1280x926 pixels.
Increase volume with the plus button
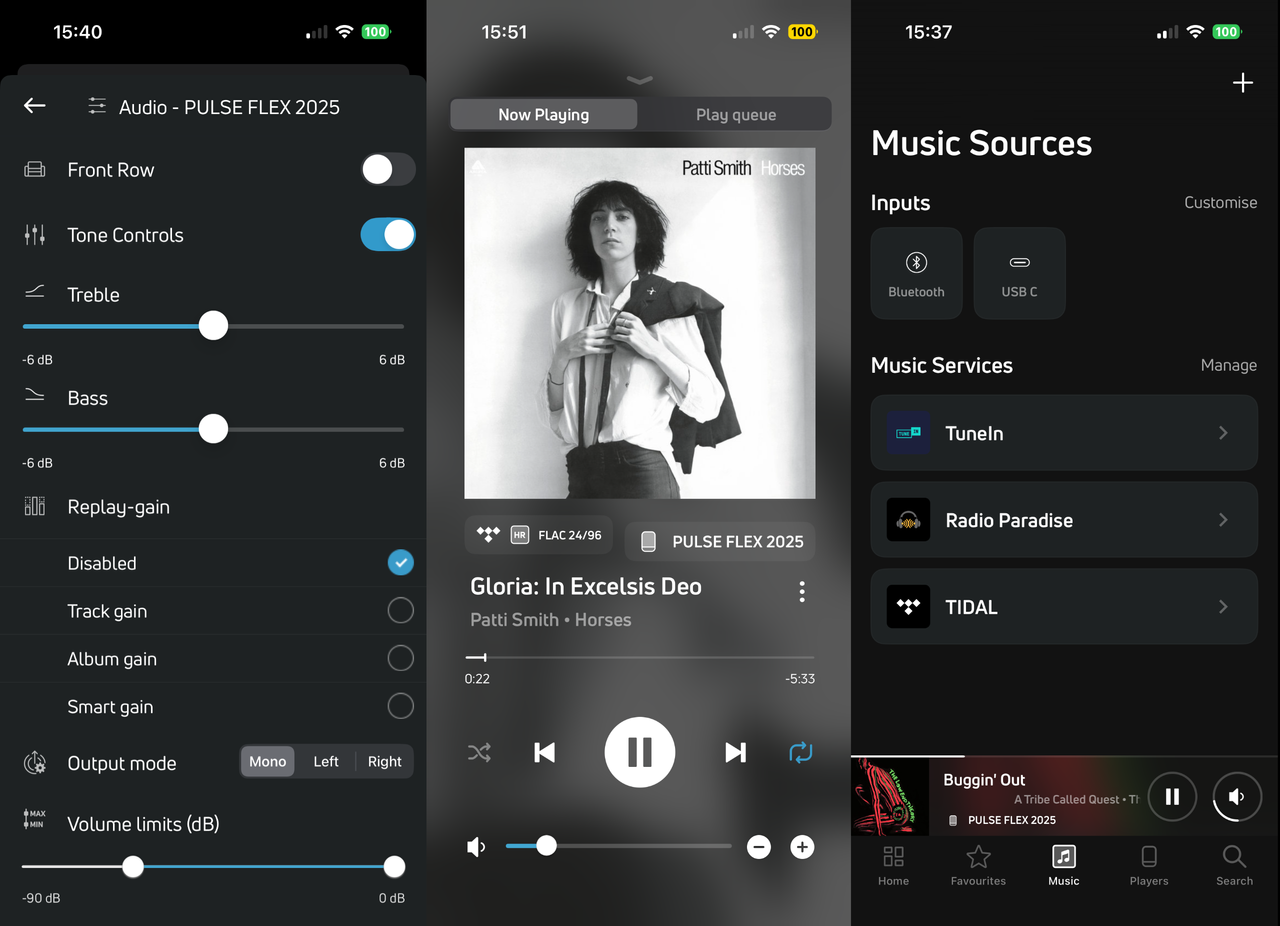coord(802,848)
